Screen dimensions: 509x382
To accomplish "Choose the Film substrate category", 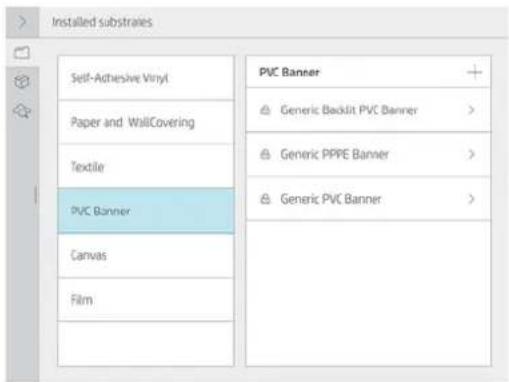I will click(146, 300).
